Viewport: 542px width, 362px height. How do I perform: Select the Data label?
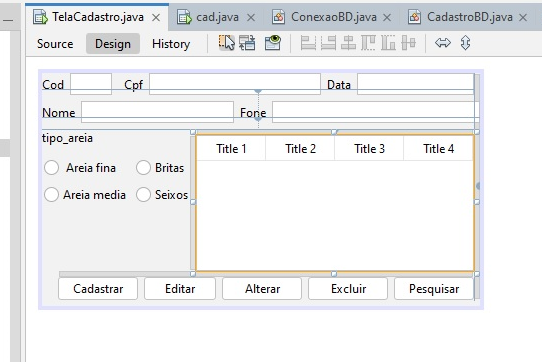(339, 85)
